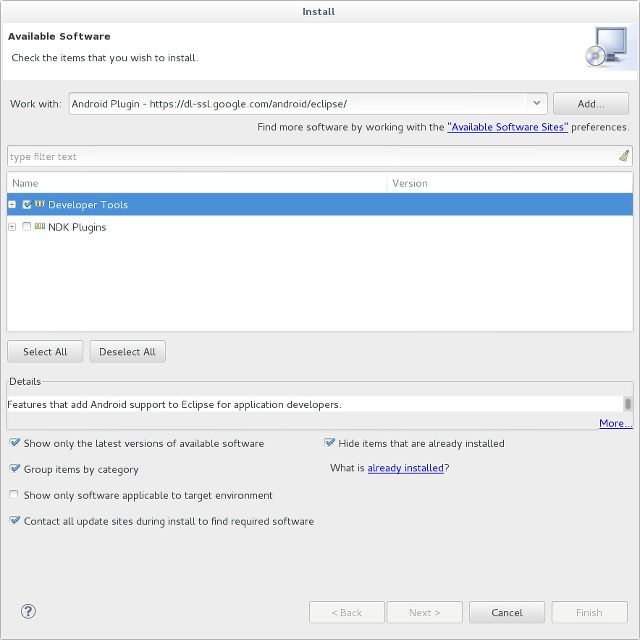Check the NDK Plugins checkbox
640x640 pixels.
click(x=27, y=227)
